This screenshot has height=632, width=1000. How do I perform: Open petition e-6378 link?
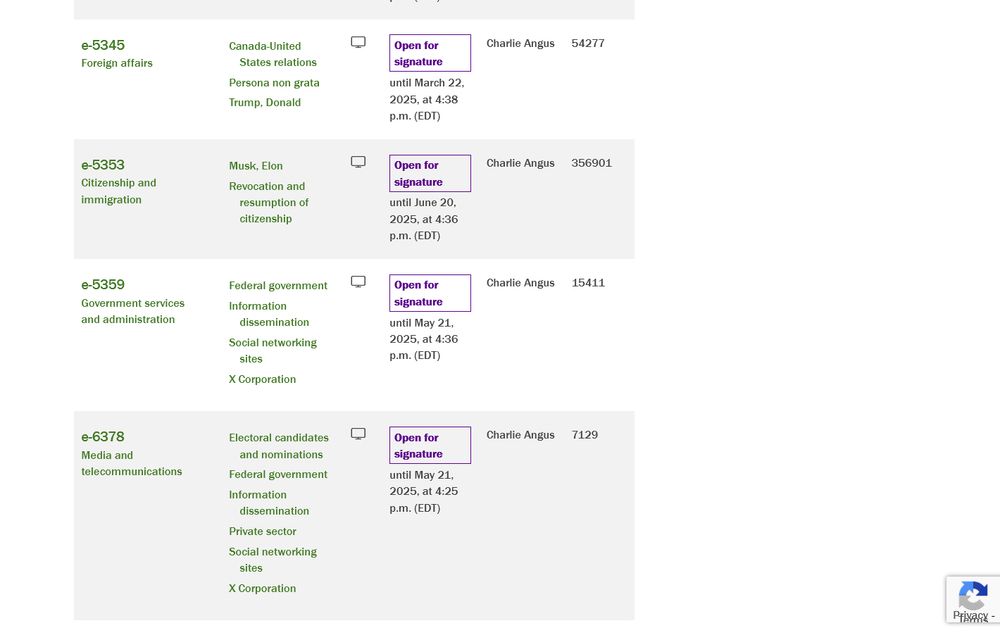click(103, 437)
